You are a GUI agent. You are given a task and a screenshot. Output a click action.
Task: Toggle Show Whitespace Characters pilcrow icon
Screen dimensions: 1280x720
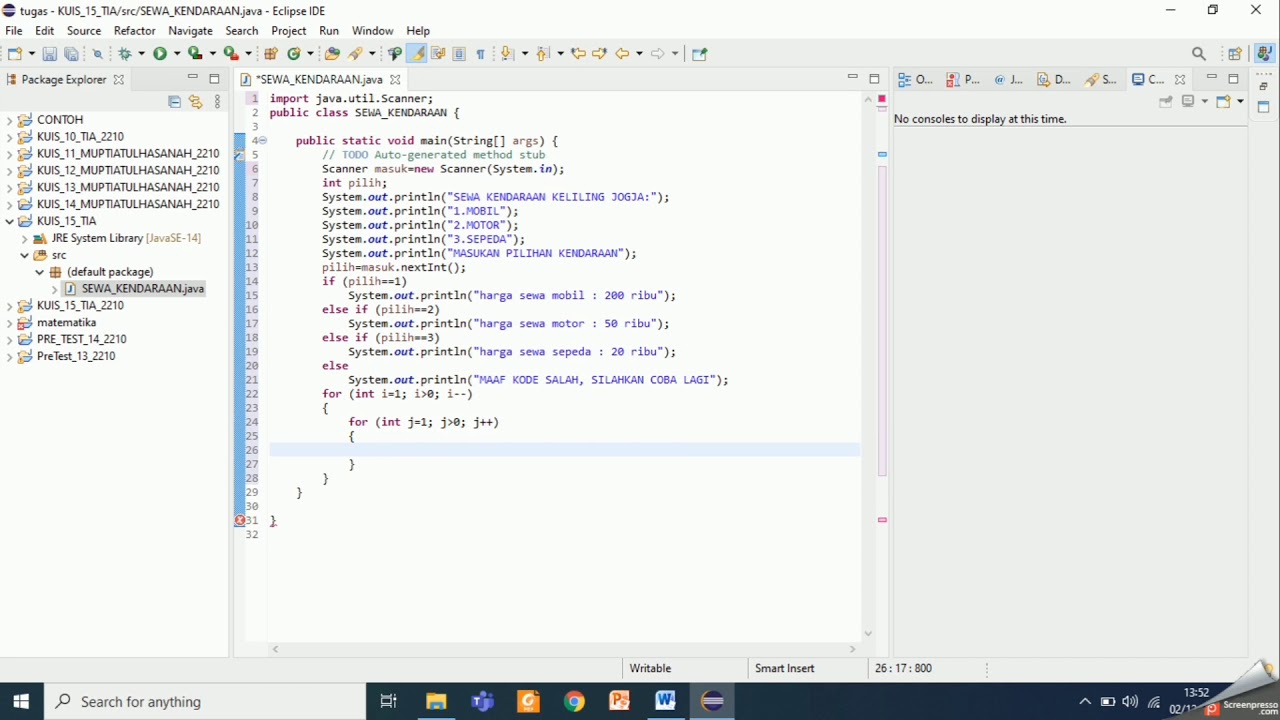pyautogui.click(x=480, y=54)
